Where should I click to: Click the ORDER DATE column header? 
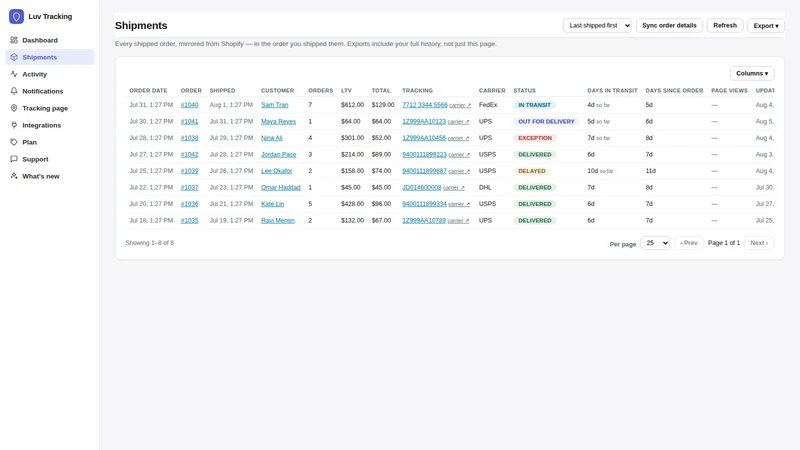pyautogui.click(x=148, y=91)
